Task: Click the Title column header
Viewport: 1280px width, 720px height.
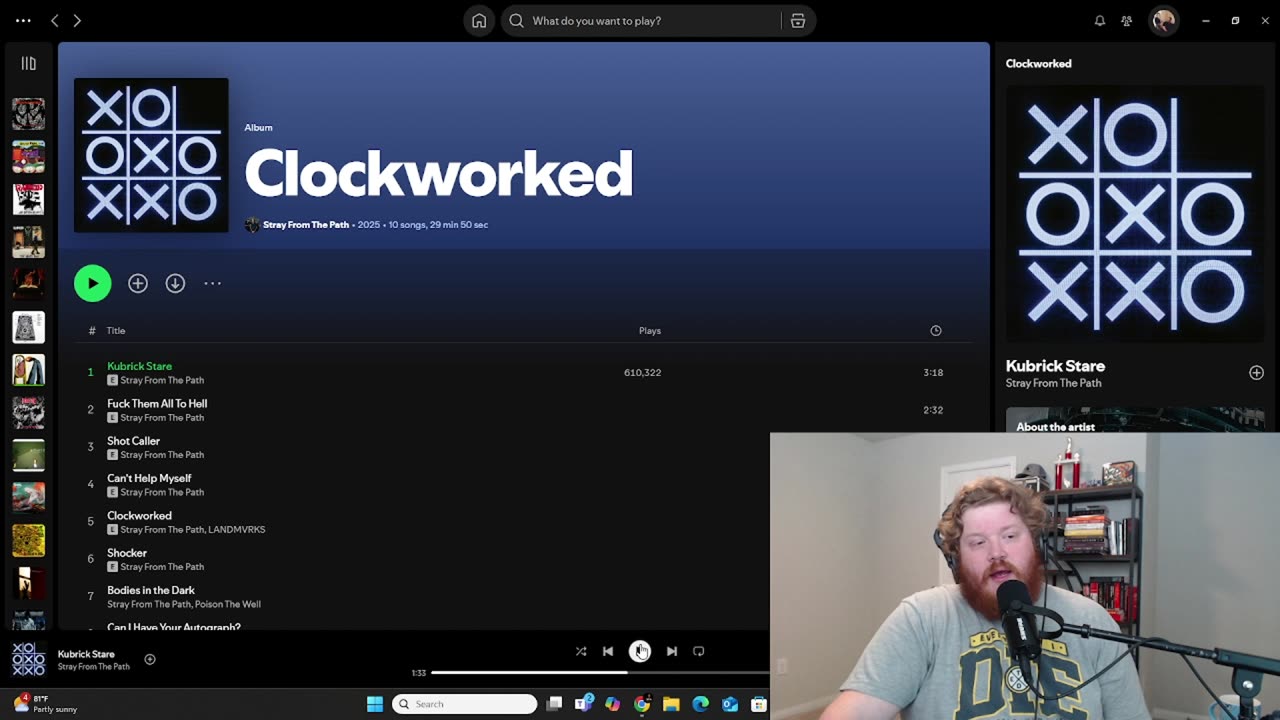Action: [x=116, y=331]
